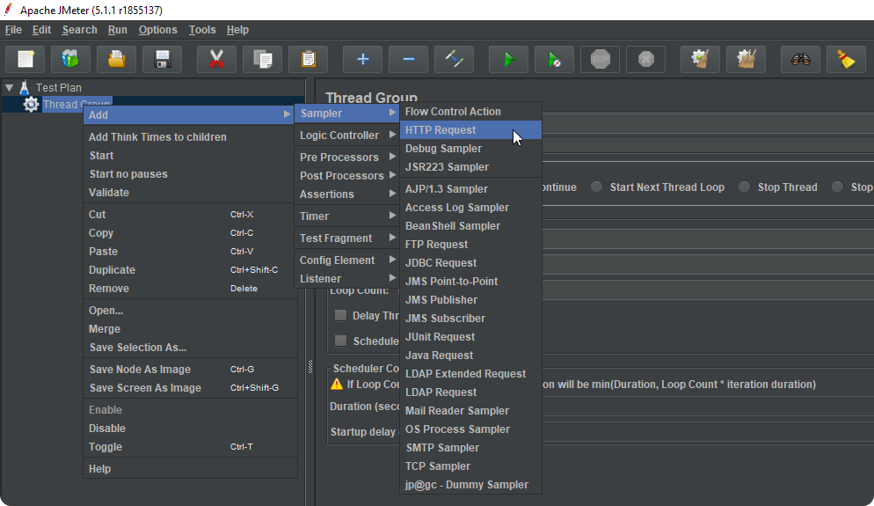Select TCP Sampler entry
The image size is (874, 506).
point(470,466)
